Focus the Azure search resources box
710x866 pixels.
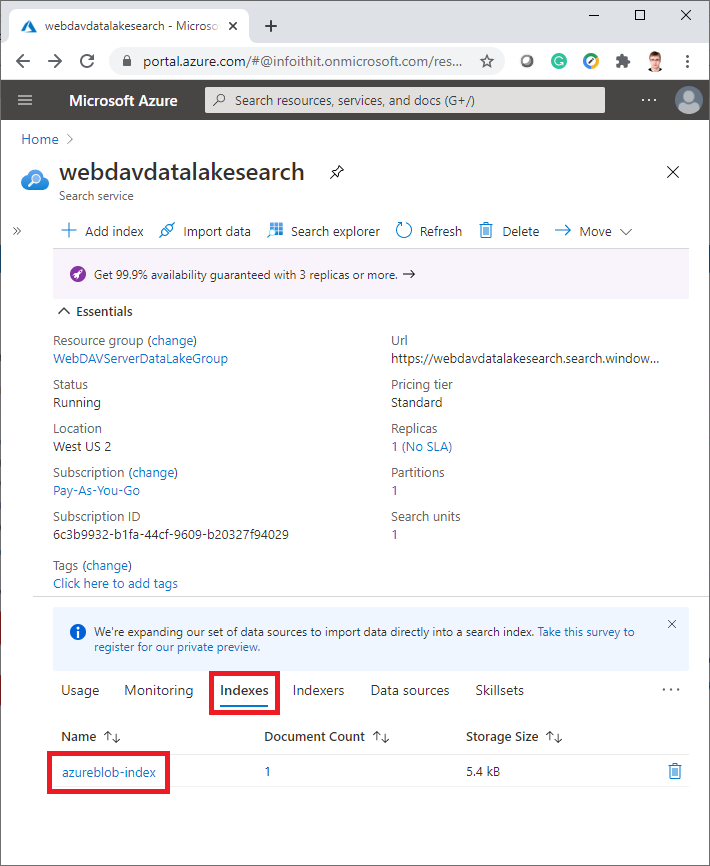(x=405, y=100)
